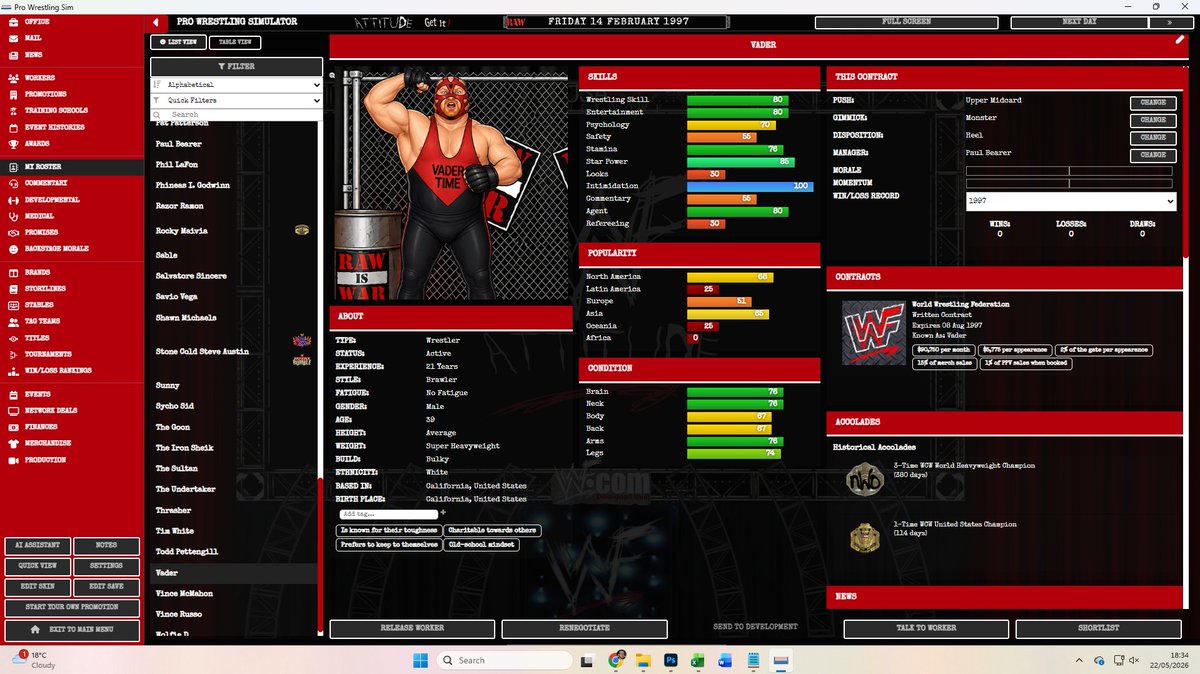Open Promises in the sidebar
The width and height of the screenshot is (1200, 674).
click(x=42, y=232)
